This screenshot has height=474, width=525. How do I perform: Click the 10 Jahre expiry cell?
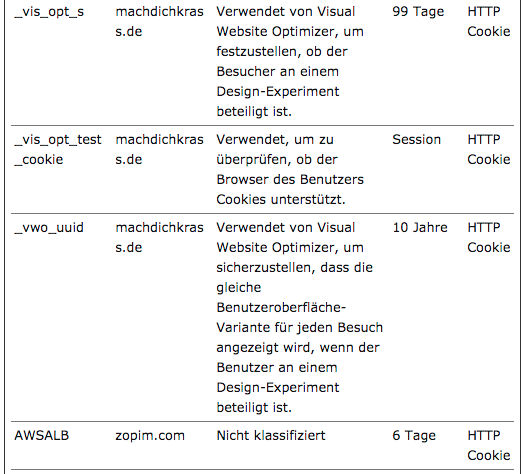coord(420,228)
